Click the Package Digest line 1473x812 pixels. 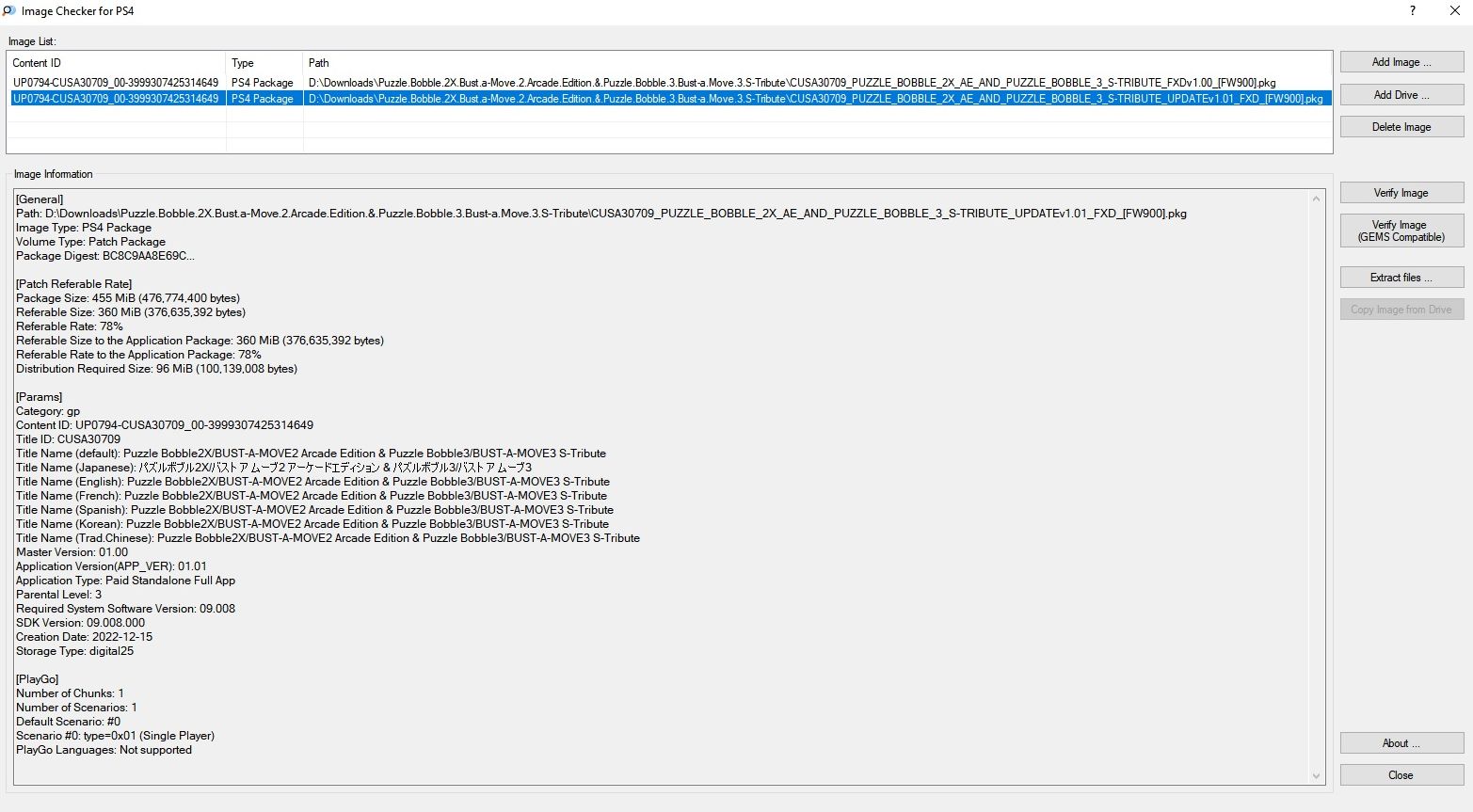pos(105,256)
